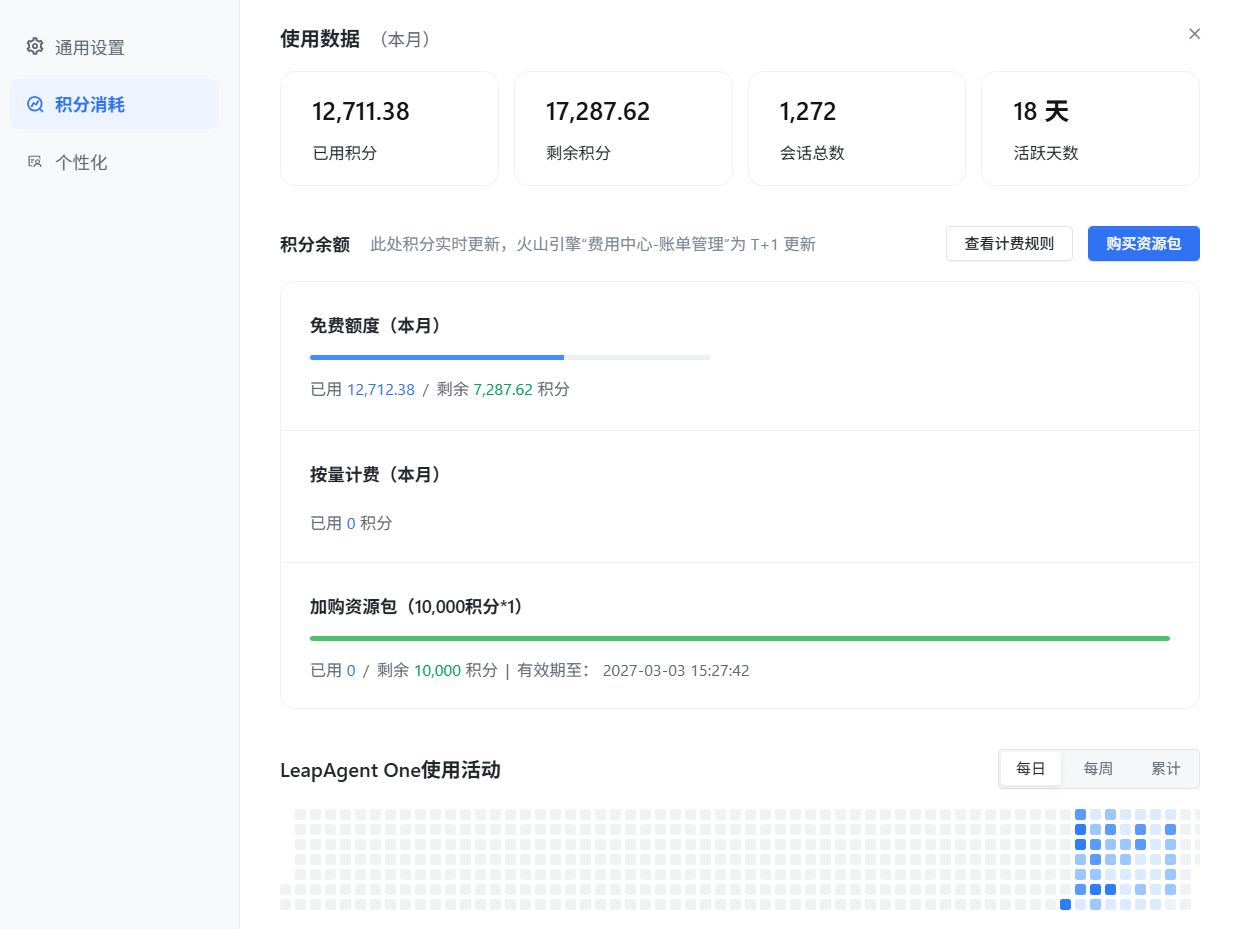Click the used value 12,712.38 under 免费额度
The image size is (1233, 929).
pos(381,389)
